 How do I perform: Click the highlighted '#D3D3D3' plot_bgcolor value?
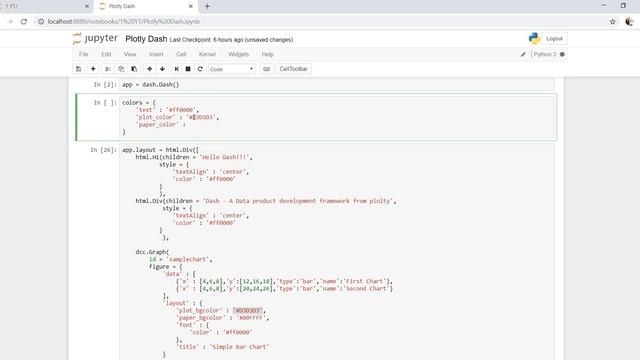tap(247, 311)
